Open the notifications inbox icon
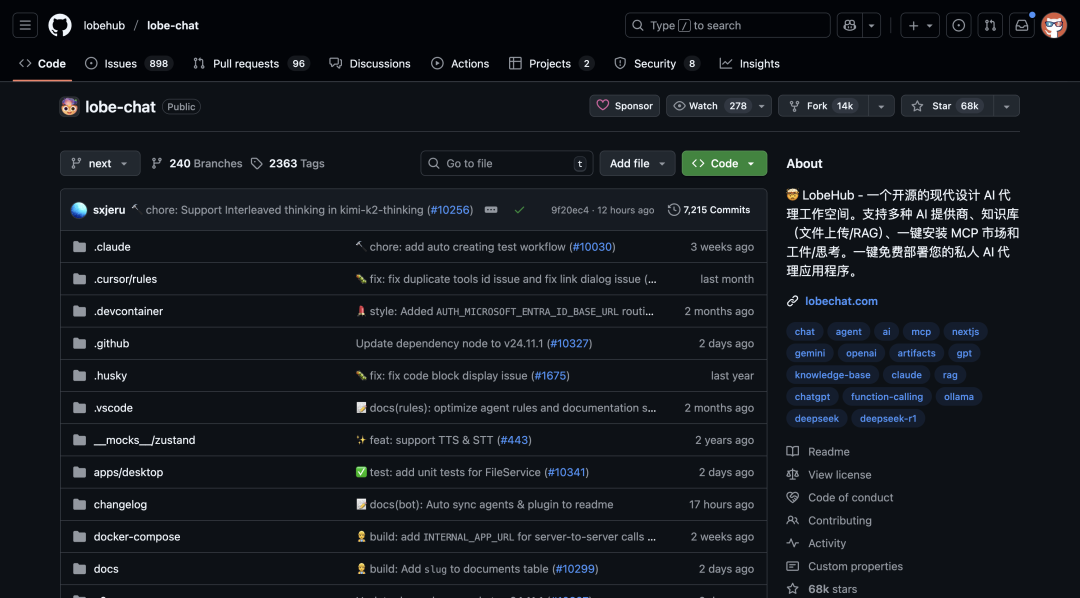The width and height of the screenshot is (1080, 598). click(1021, 25)
